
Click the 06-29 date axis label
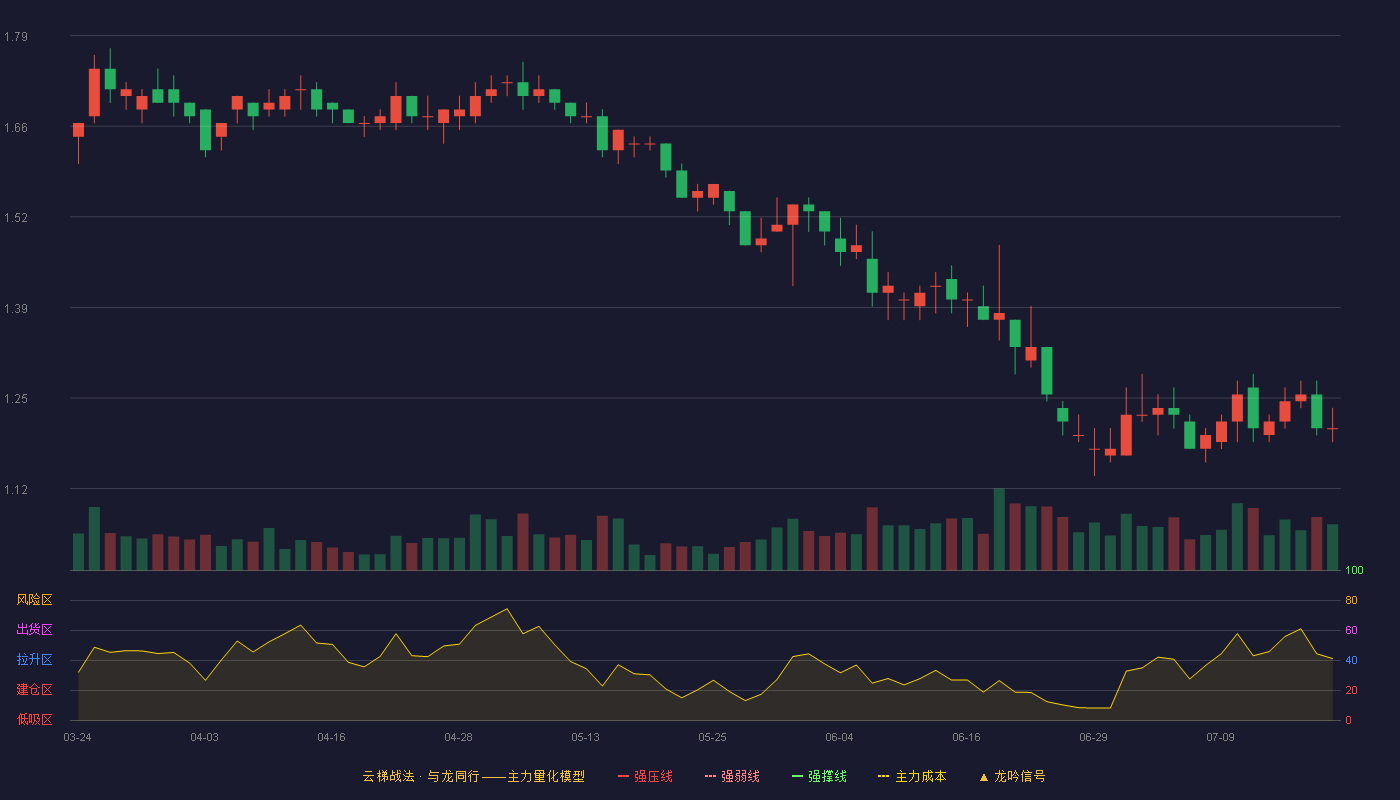click(x=1093, y=737)
